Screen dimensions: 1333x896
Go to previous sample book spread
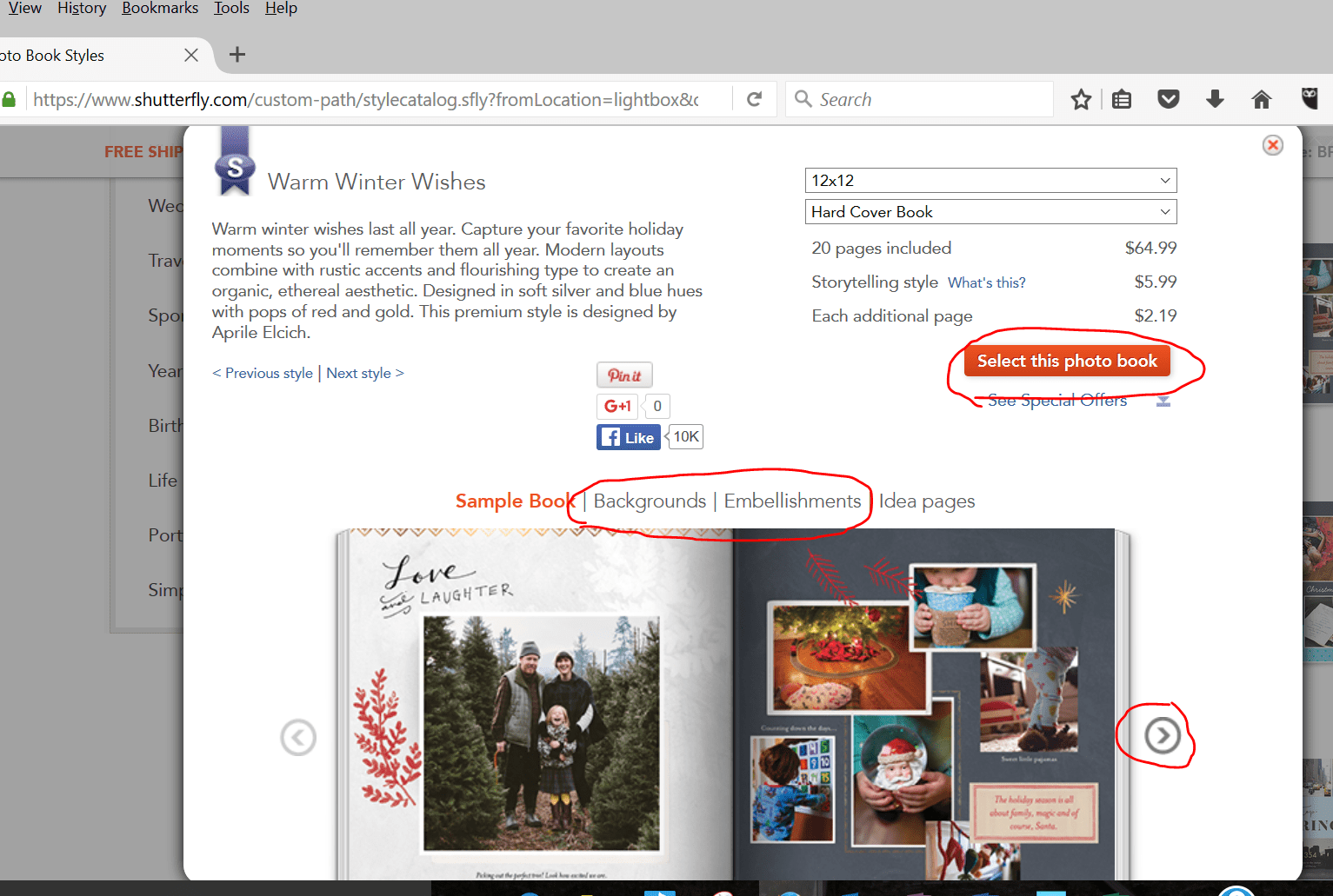pyautogui.click(x=298, y=738)
